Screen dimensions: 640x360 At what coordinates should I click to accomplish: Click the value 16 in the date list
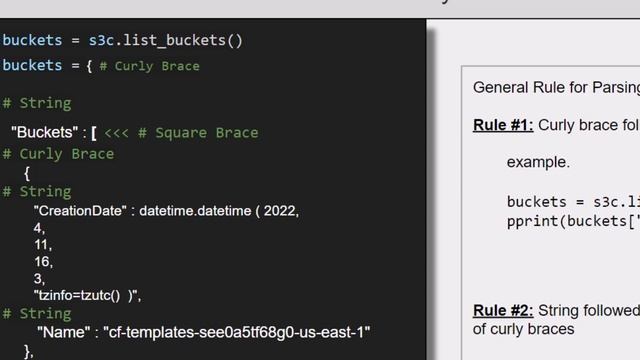(x=43, y=262)
